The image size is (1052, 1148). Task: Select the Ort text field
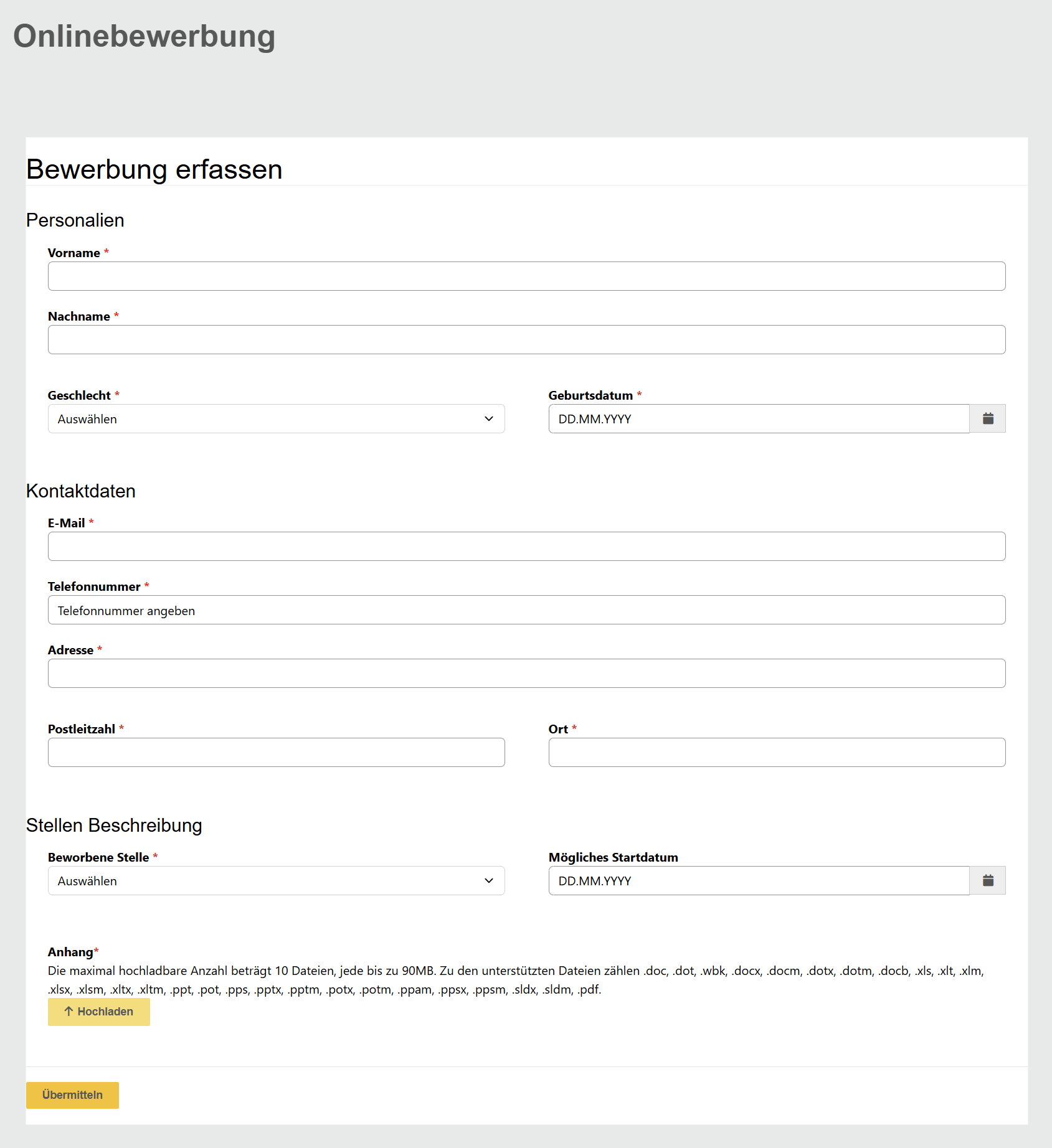click(777, 753)
